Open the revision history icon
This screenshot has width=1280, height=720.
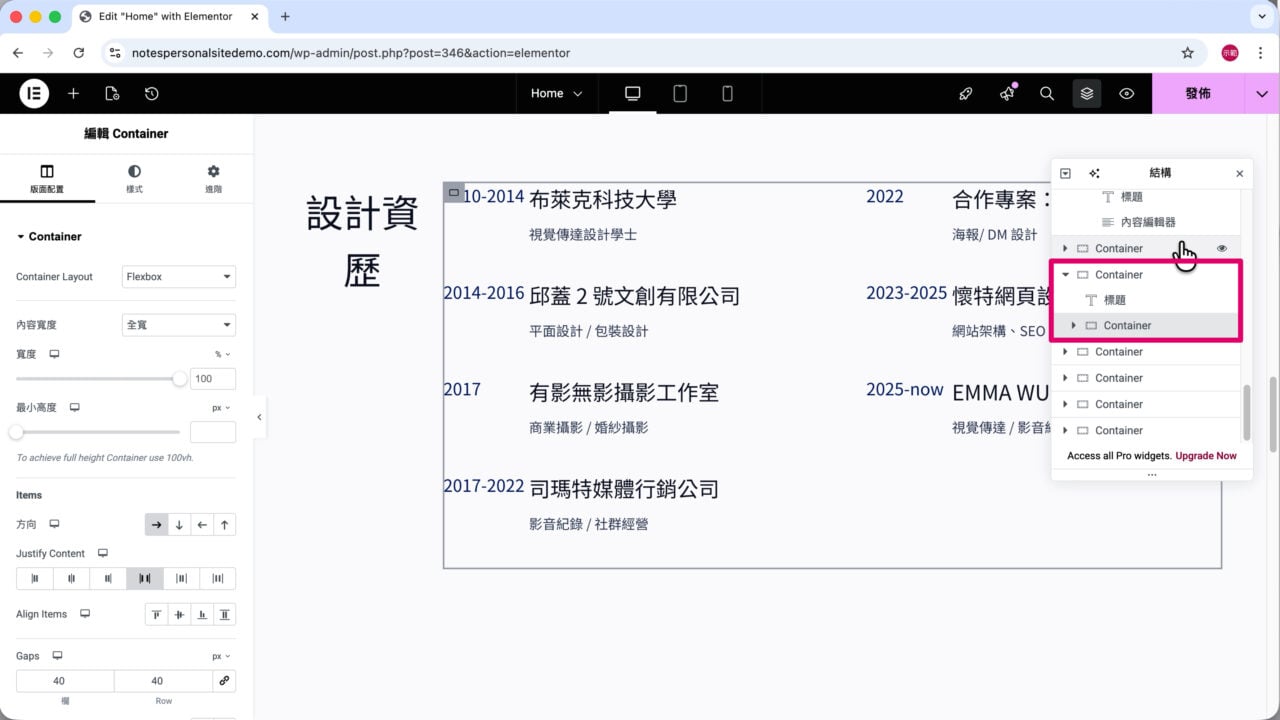point(151,93)
